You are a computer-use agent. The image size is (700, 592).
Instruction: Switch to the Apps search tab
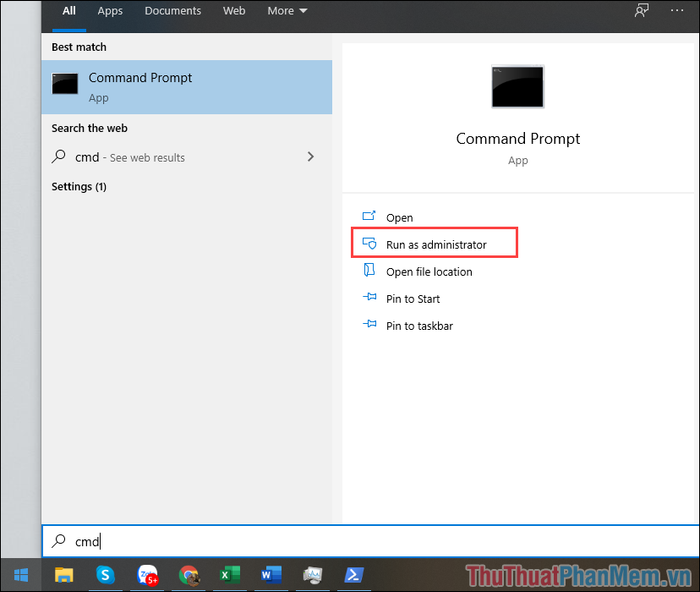point(110,11)
